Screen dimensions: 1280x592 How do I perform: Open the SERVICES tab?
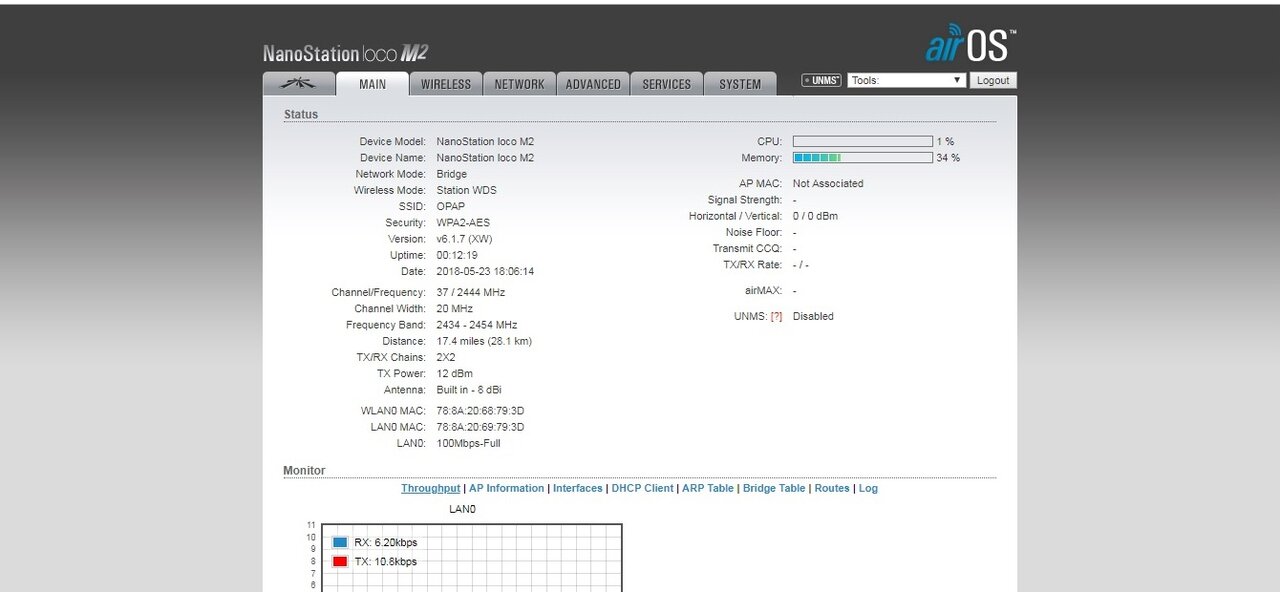[x=666, y=84]
